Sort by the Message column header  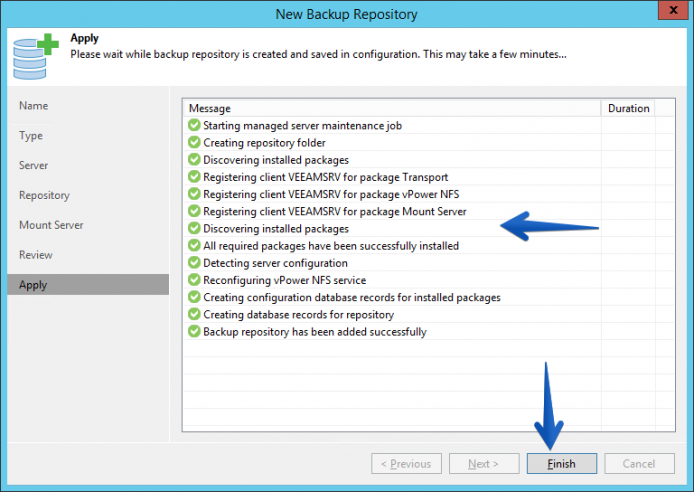point(392,108)
